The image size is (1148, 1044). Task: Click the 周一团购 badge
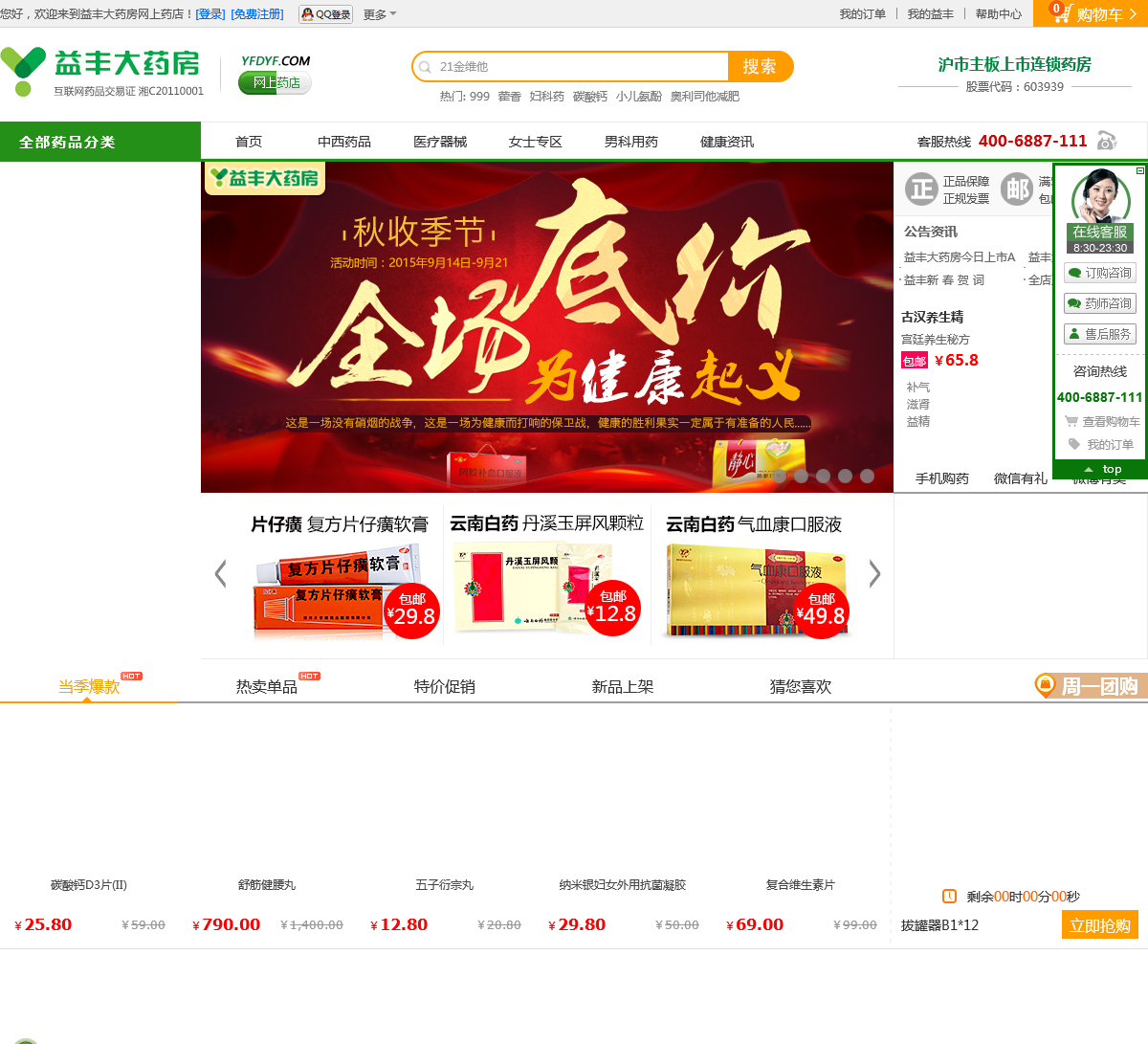pos(1091,685)
